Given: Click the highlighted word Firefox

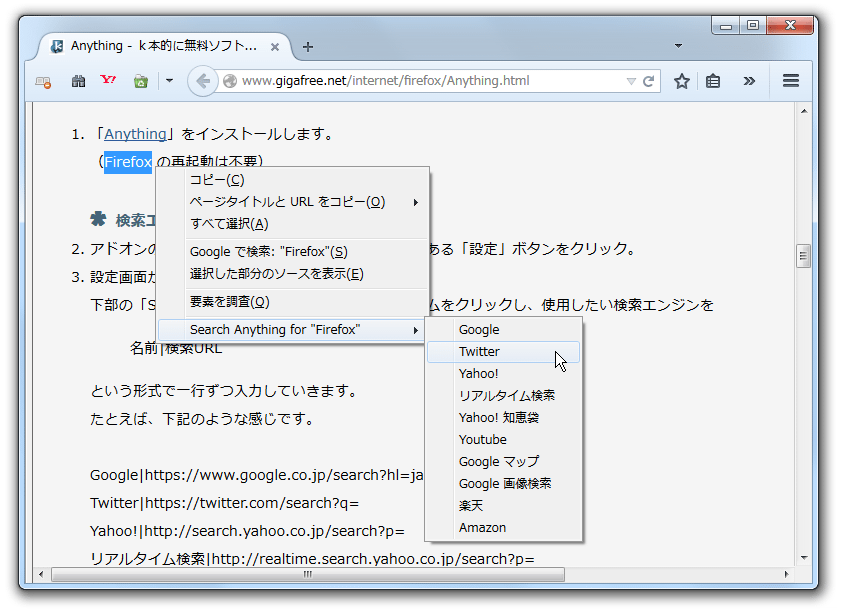Looking at the screenshot, I should [x=128, y=161].
